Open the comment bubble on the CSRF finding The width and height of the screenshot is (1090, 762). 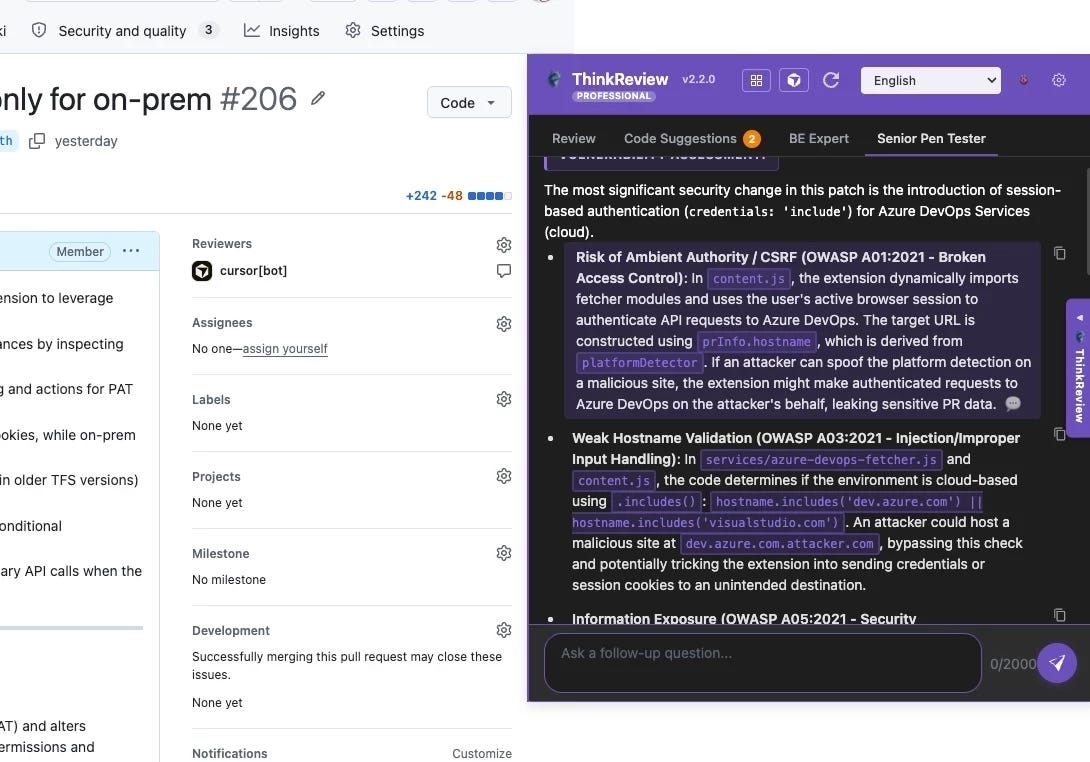click(1013, 404)
